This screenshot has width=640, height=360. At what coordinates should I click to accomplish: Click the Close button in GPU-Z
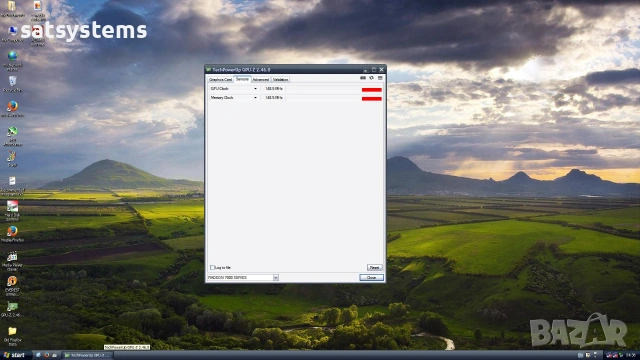tap(371, 278)
